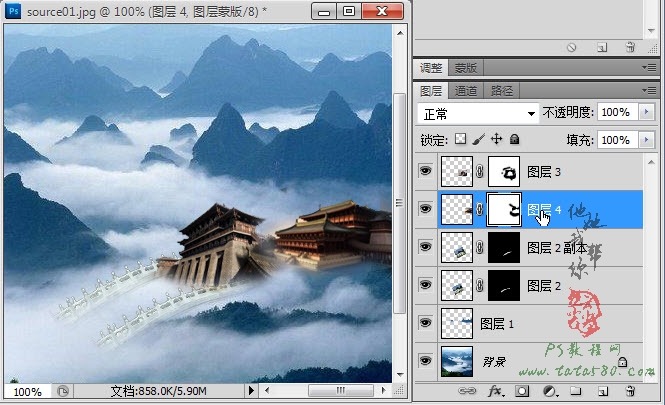Create a new layer group folder
Screen dimensions: 665x405
[576, 391]
